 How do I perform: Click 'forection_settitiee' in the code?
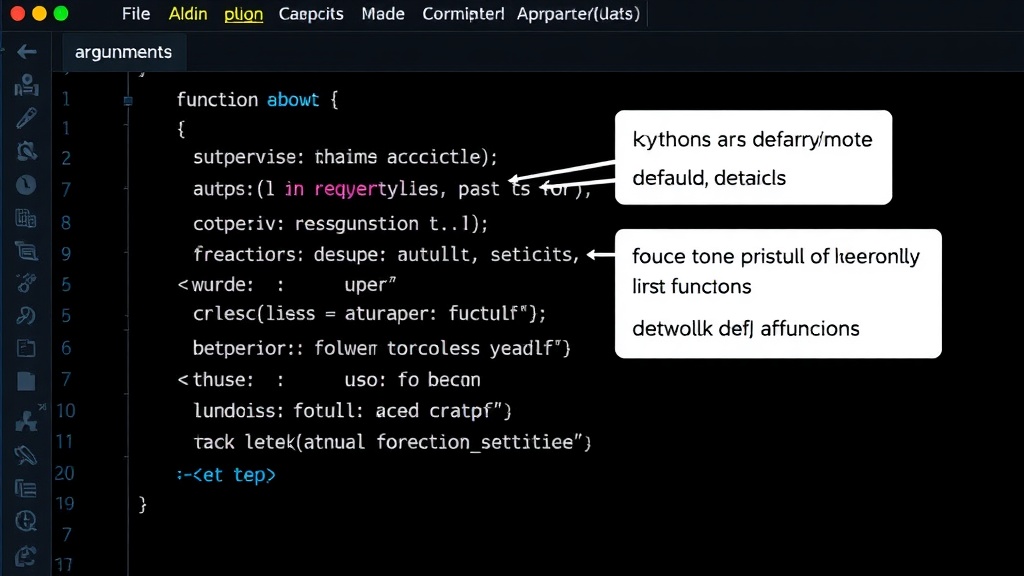(x=475, y=442)
